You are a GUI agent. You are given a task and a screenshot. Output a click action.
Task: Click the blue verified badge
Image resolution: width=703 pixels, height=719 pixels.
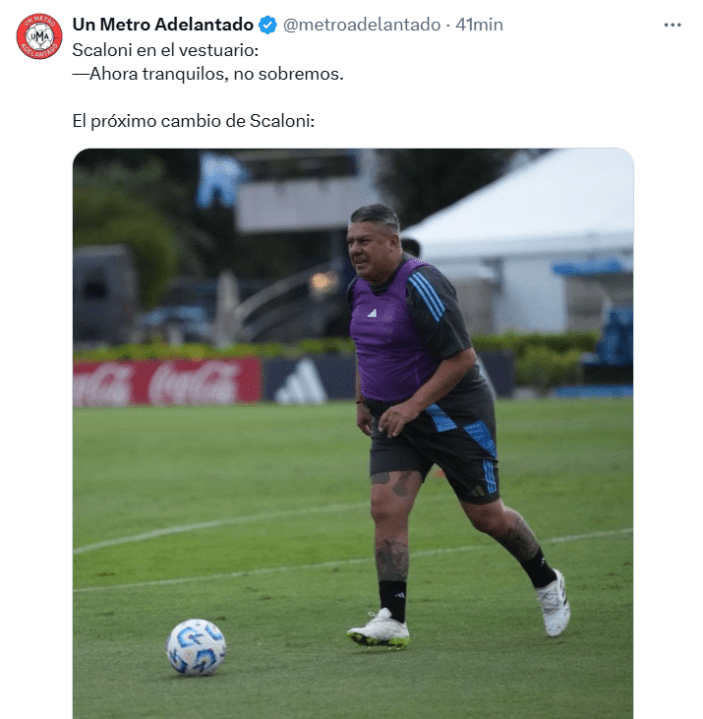point(268,25)
